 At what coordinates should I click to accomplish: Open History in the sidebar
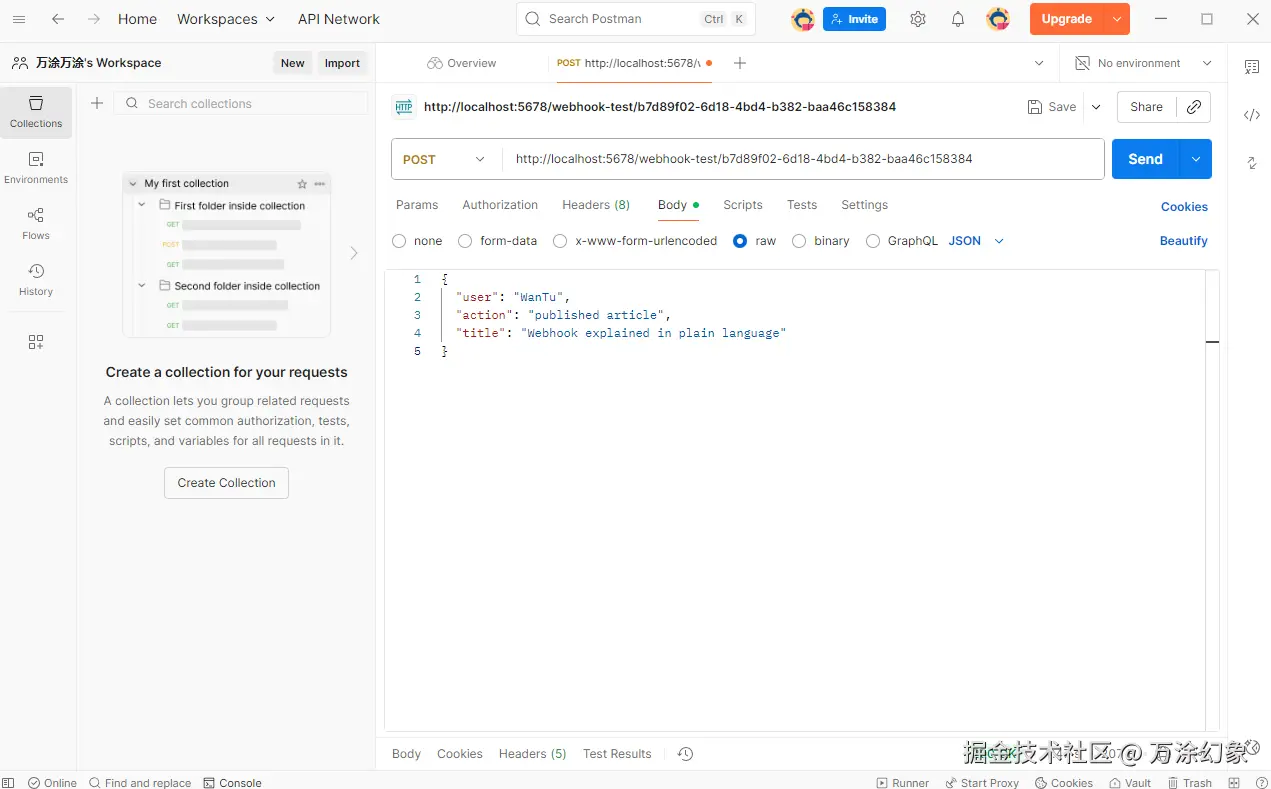pos(36,280)
